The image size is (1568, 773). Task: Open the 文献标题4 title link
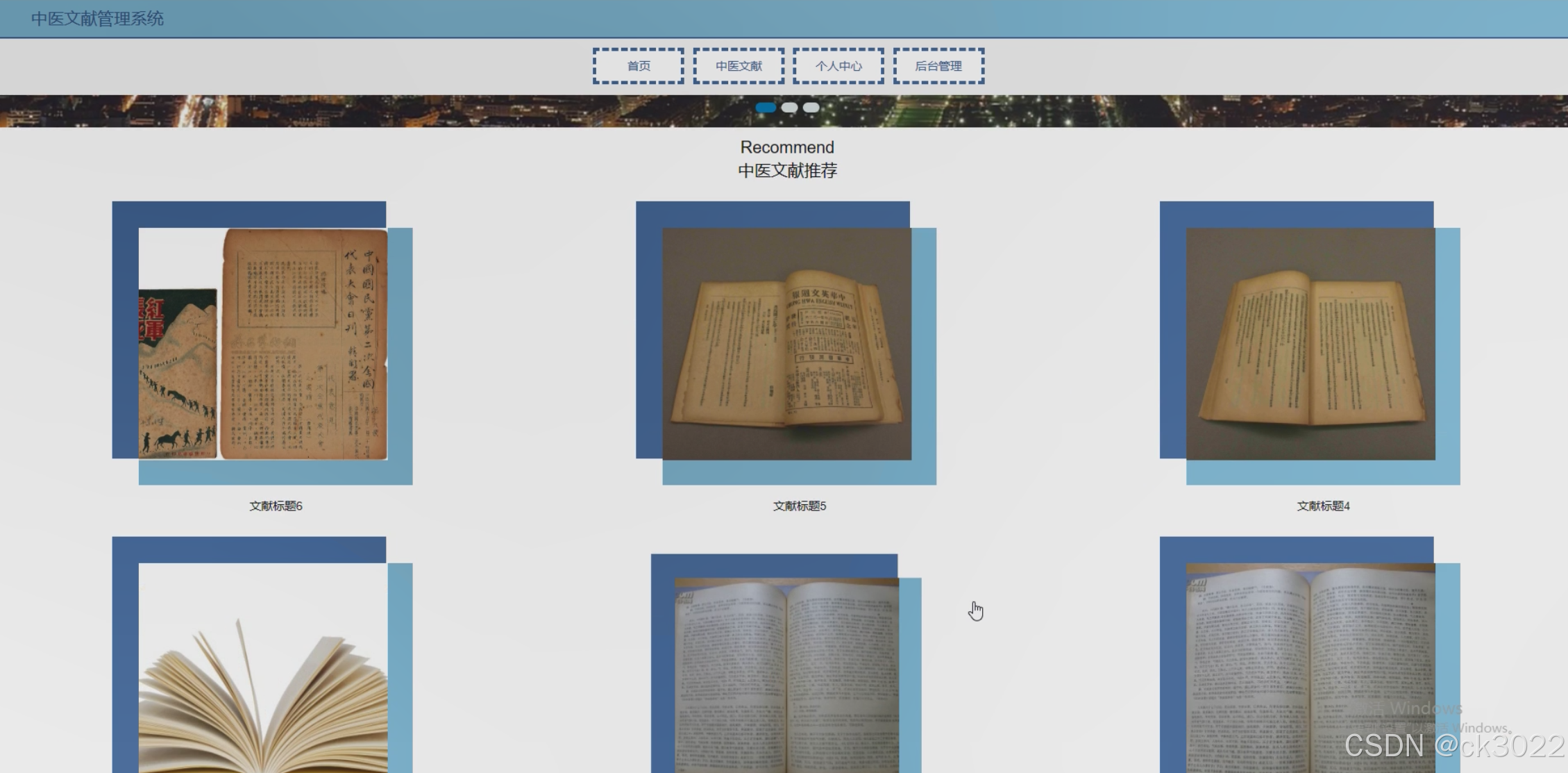[x=1323, y=506]
